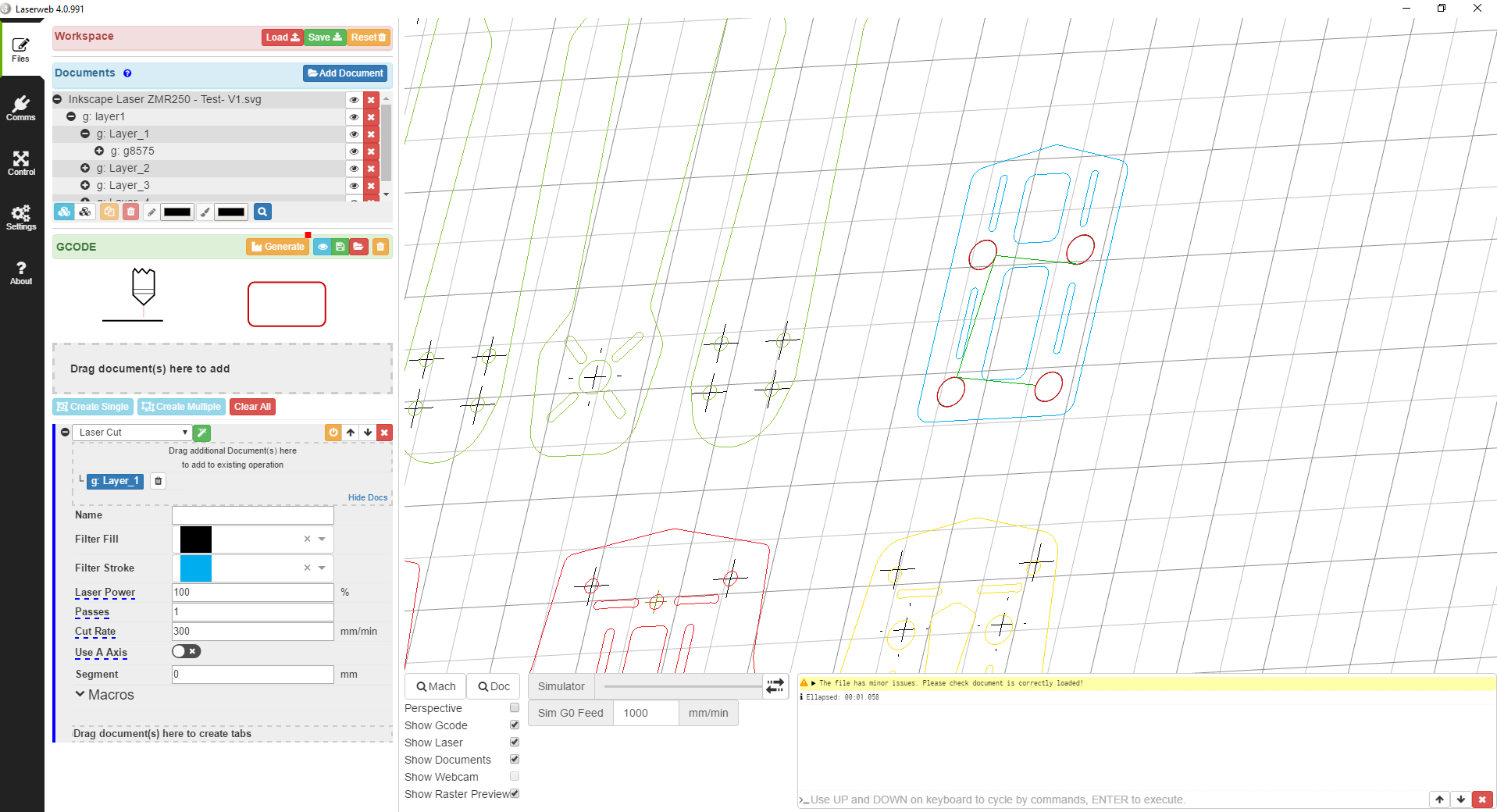Click the orange clone documents icon
This screenshot has width=1497, height=812.
(x=109, y=212)
